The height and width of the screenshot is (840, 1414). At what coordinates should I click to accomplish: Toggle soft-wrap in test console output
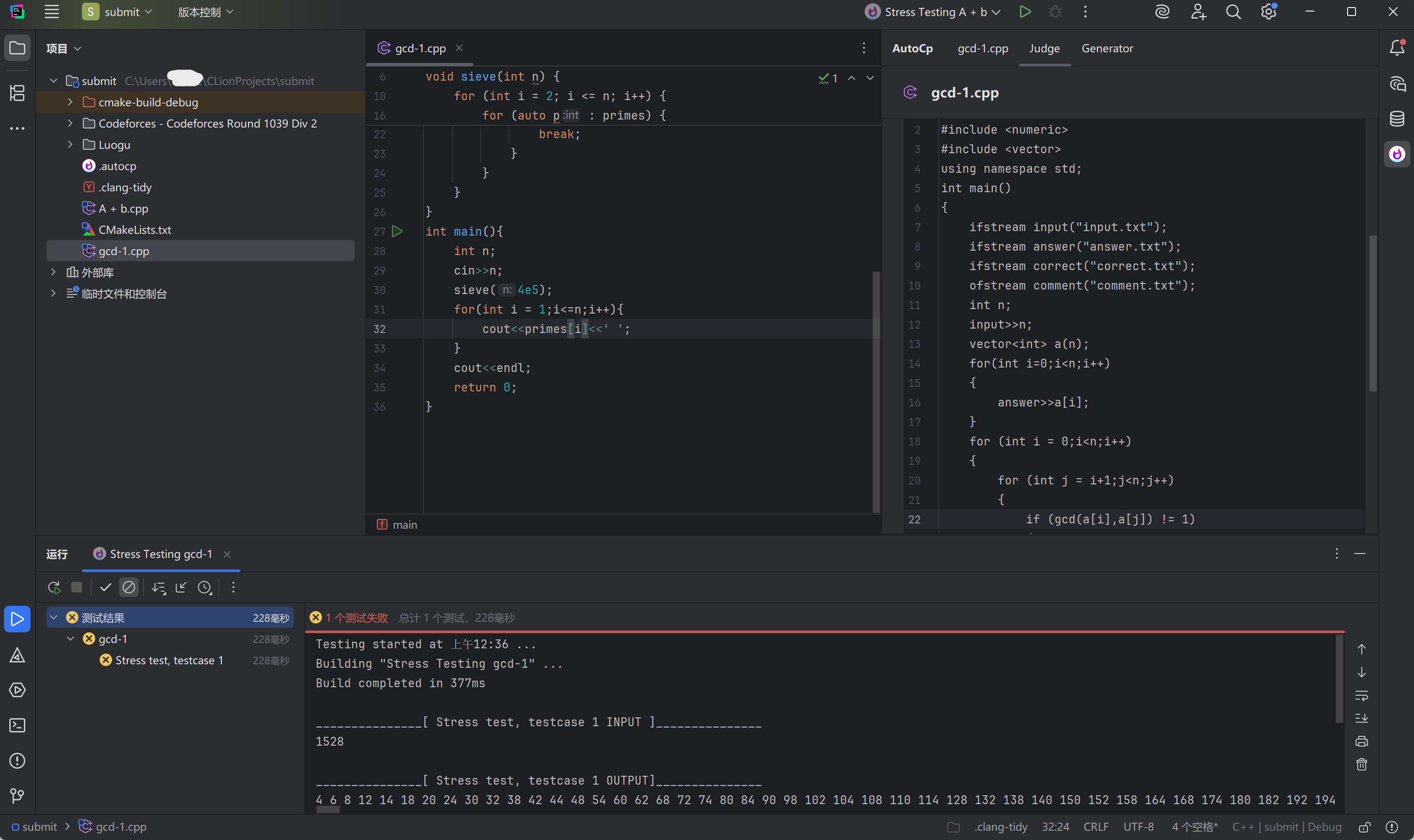pos(1361,695)
